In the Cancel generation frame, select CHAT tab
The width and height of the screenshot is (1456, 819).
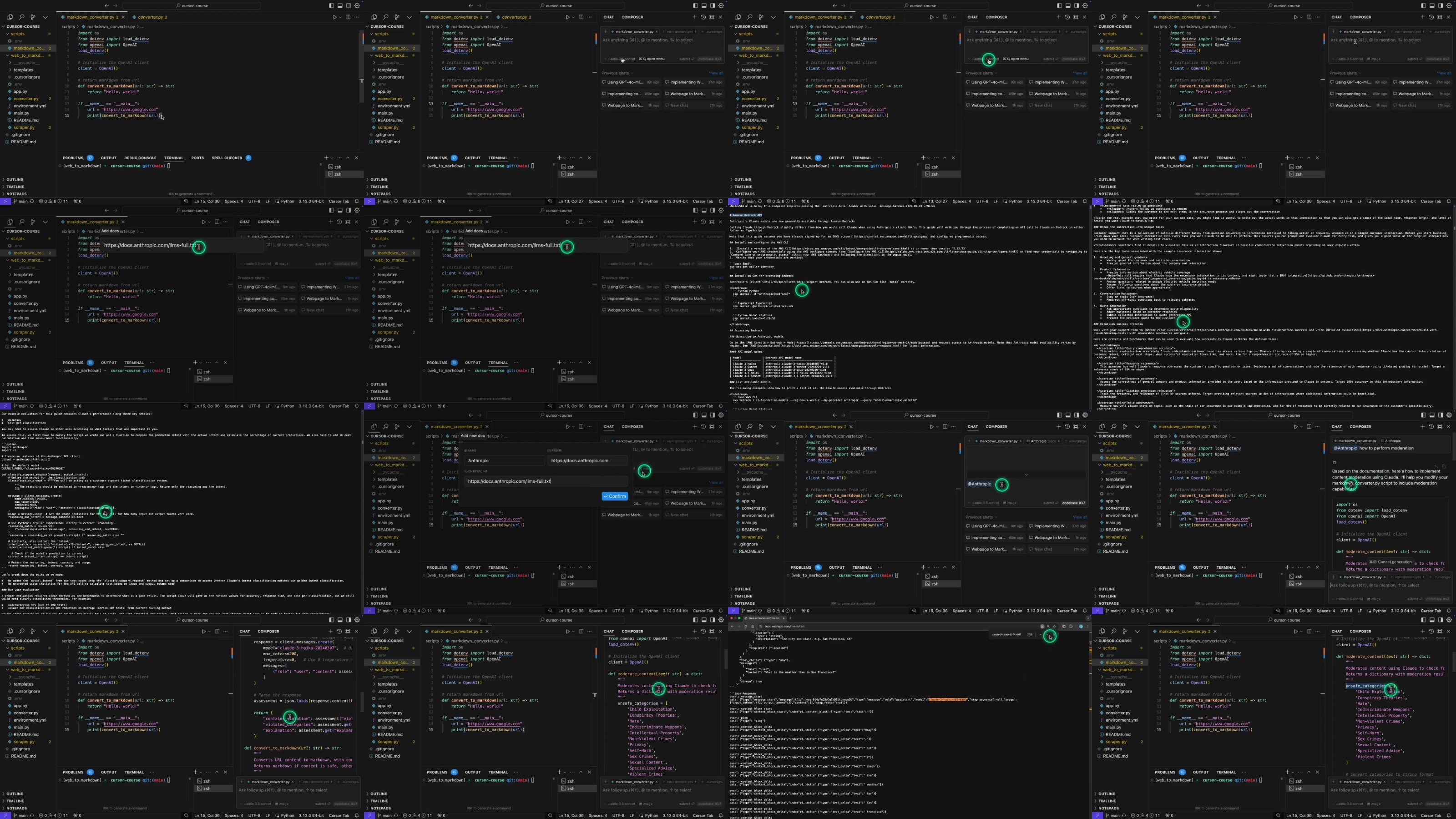pyautogui.click(x=1336, y=427)
